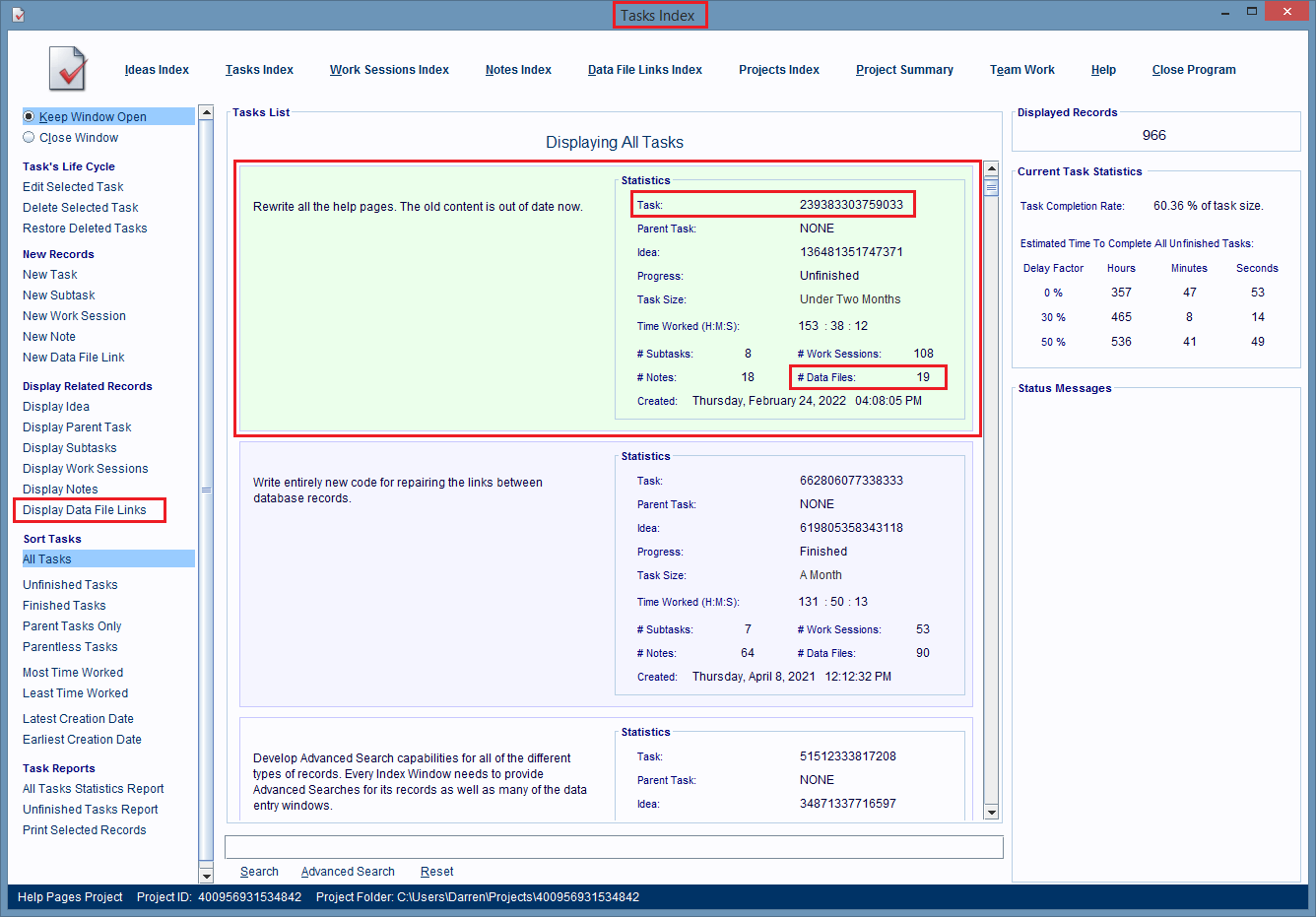The width and height of the screenshot is (1316, 917).
Task: Show Unfinished Tasks only
Action: 70,585
